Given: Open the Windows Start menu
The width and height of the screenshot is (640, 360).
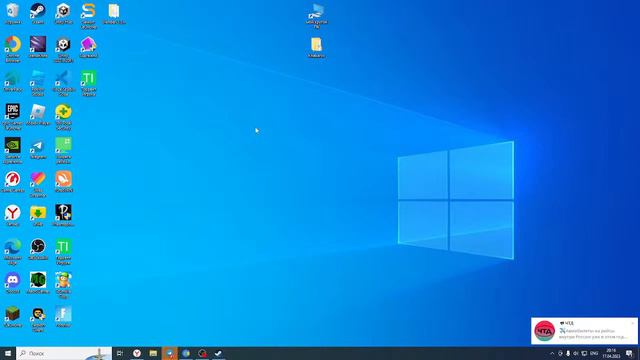Looking at the screenshot, I should pyautogui.click(x=8, y=353).
